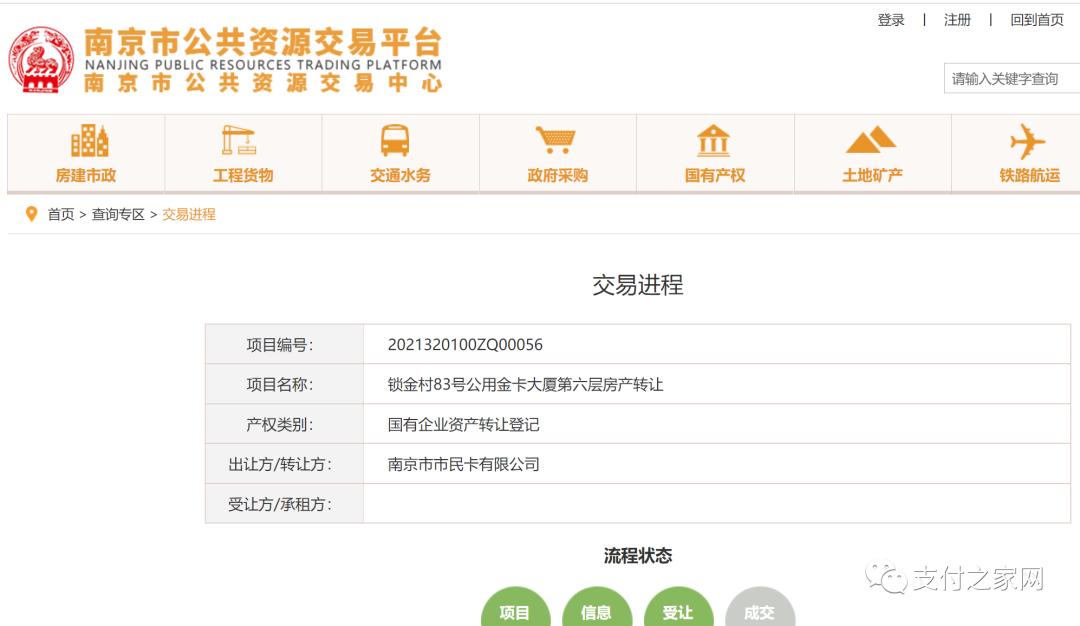Go back via 回到首页 link
The height and width of the screenshot is (626, 1080).
click(1036, 20)
